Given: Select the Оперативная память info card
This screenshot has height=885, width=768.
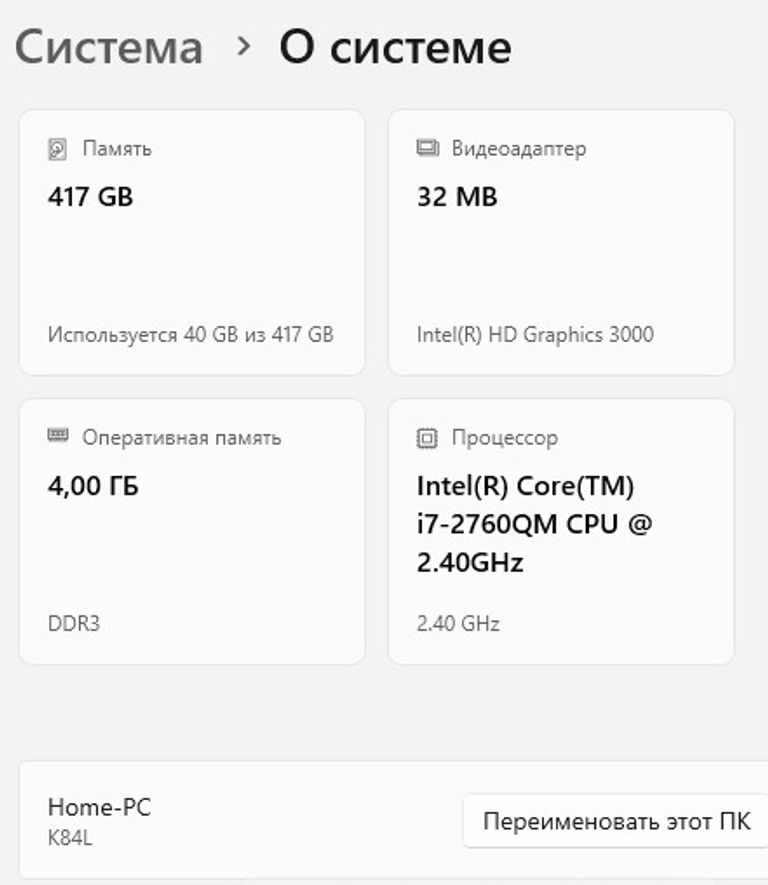Looking at the screenshot, I should click(x=192, y=530).
